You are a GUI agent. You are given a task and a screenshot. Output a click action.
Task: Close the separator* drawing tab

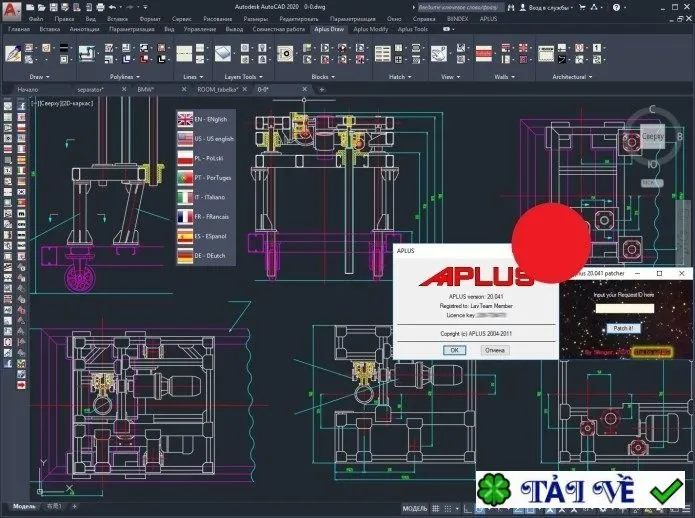click(124, 90)
